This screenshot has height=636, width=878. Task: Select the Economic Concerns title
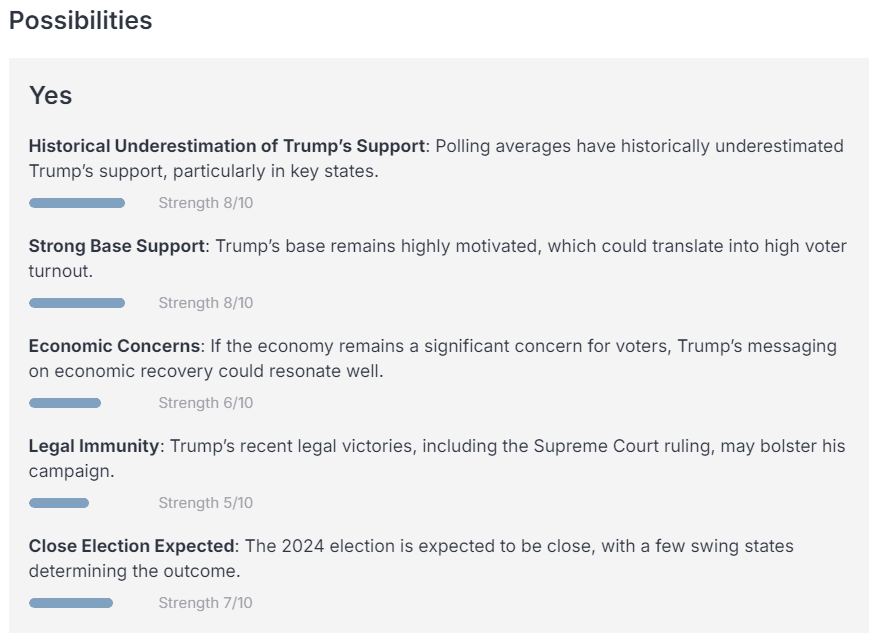pos(114,346)
